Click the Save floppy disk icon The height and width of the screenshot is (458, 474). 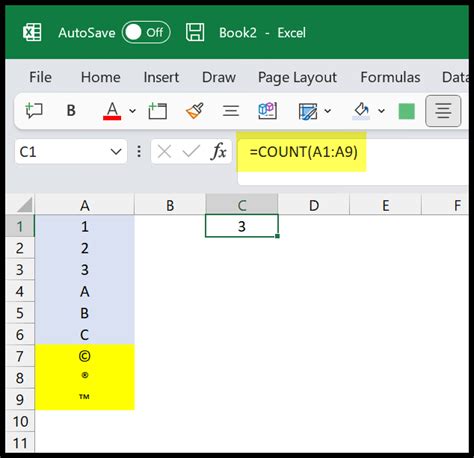(195, 33)
